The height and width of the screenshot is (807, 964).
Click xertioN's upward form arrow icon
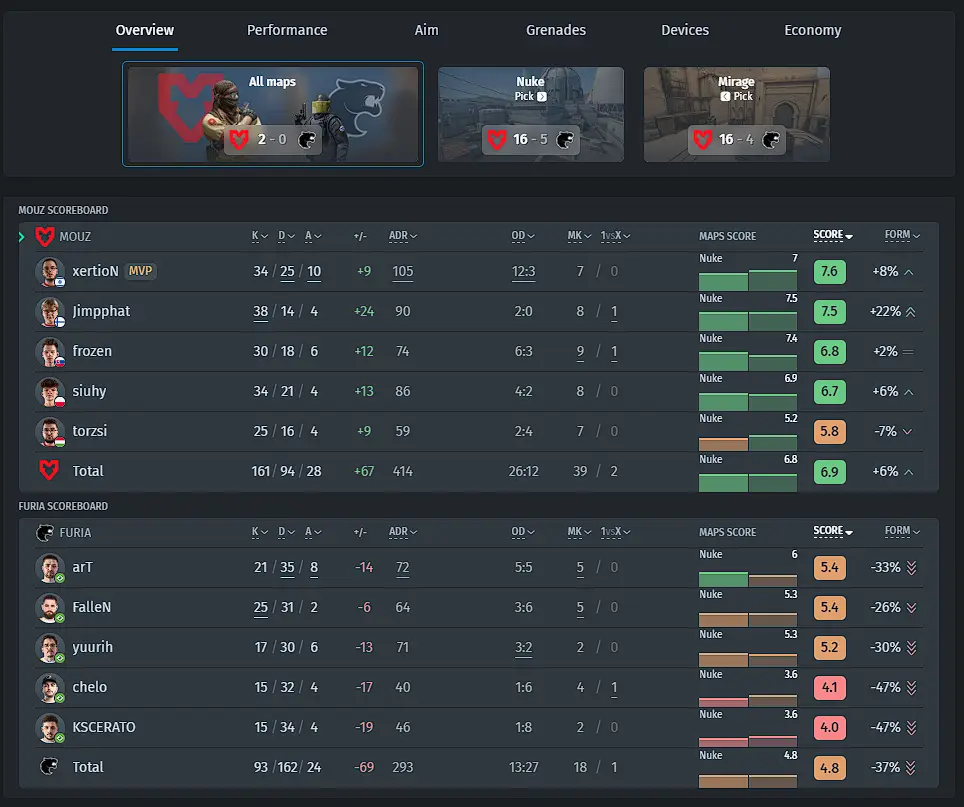click(909, 272)
